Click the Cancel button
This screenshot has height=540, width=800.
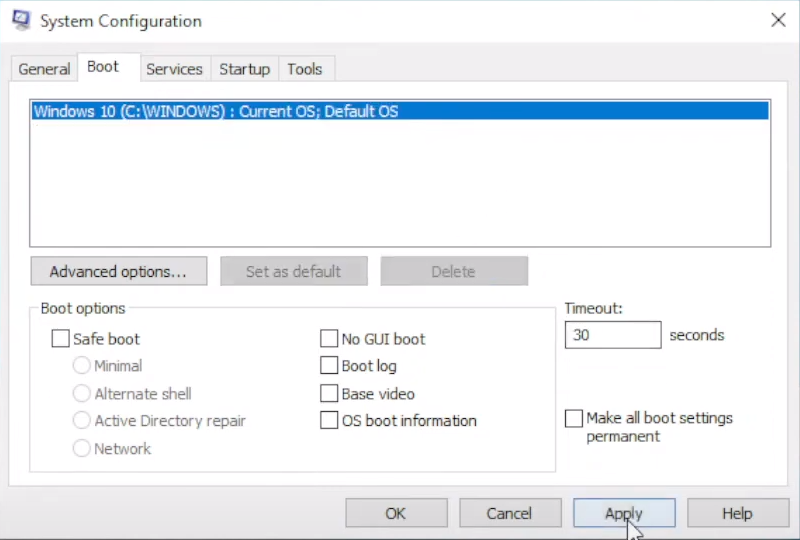(509, 513)
